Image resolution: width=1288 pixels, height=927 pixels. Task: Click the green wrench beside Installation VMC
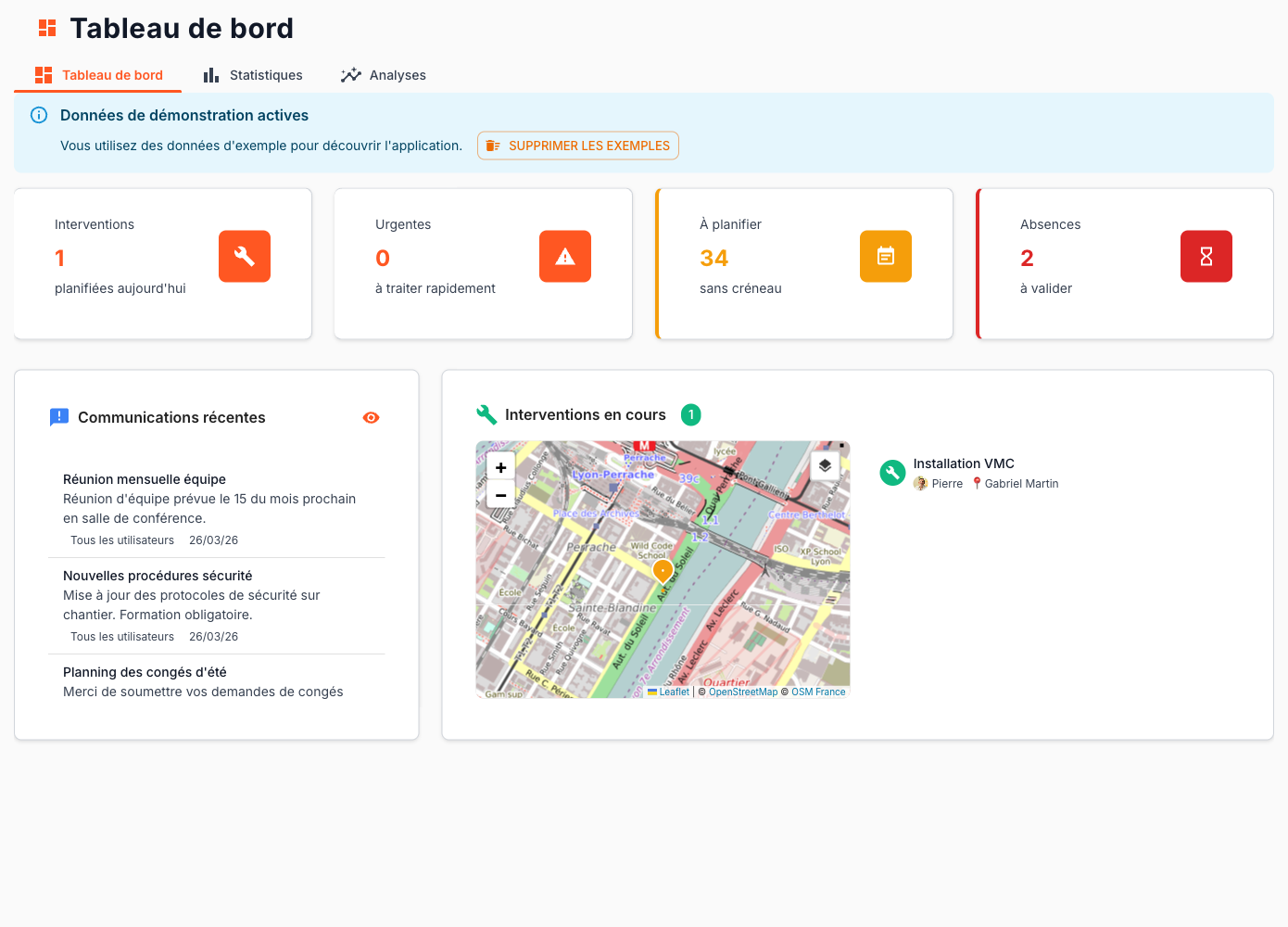click(892, 473)
